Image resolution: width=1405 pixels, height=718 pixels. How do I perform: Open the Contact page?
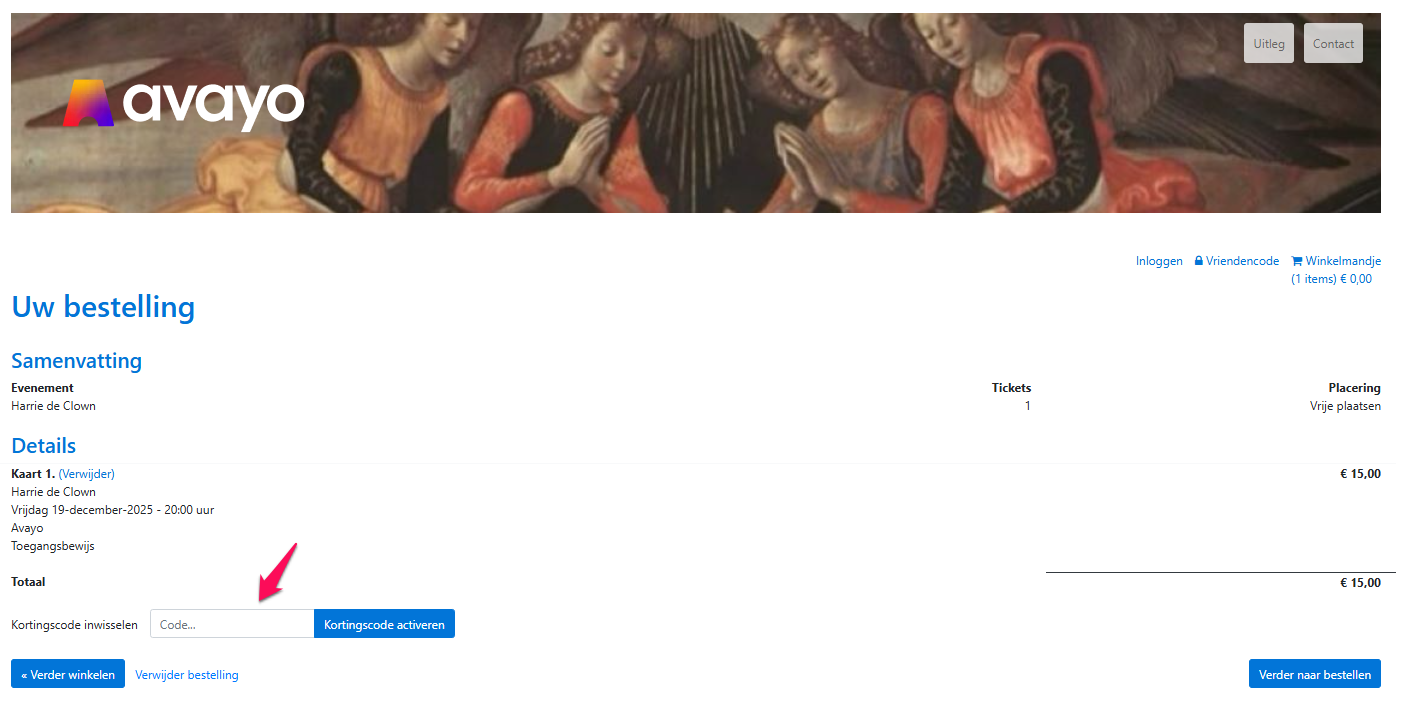(1333, 43)
